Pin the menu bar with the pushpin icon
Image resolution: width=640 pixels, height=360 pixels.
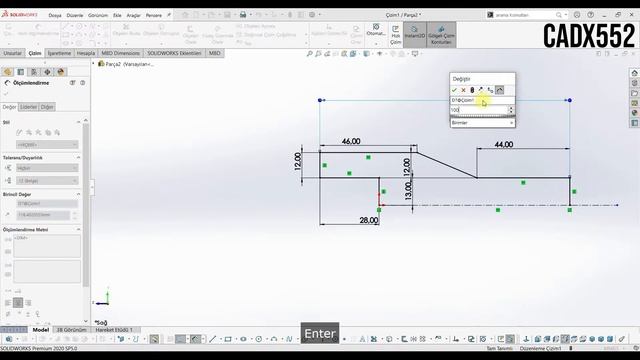point(169,15)
